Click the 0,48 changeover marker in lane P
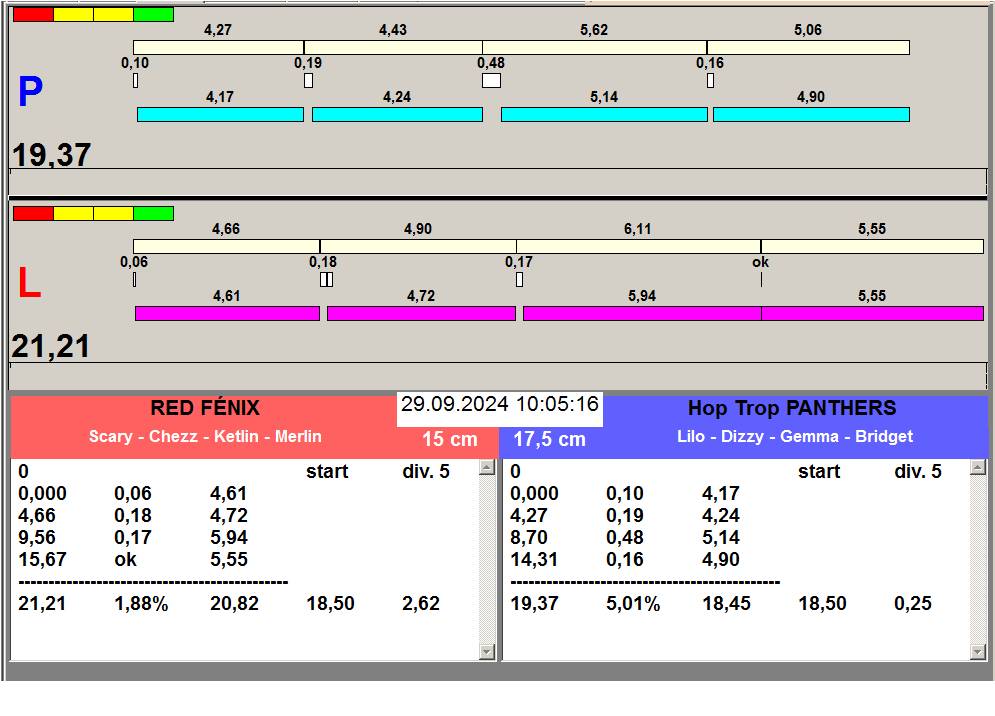This screenshot has height=716, width=995. coord(491,80)
